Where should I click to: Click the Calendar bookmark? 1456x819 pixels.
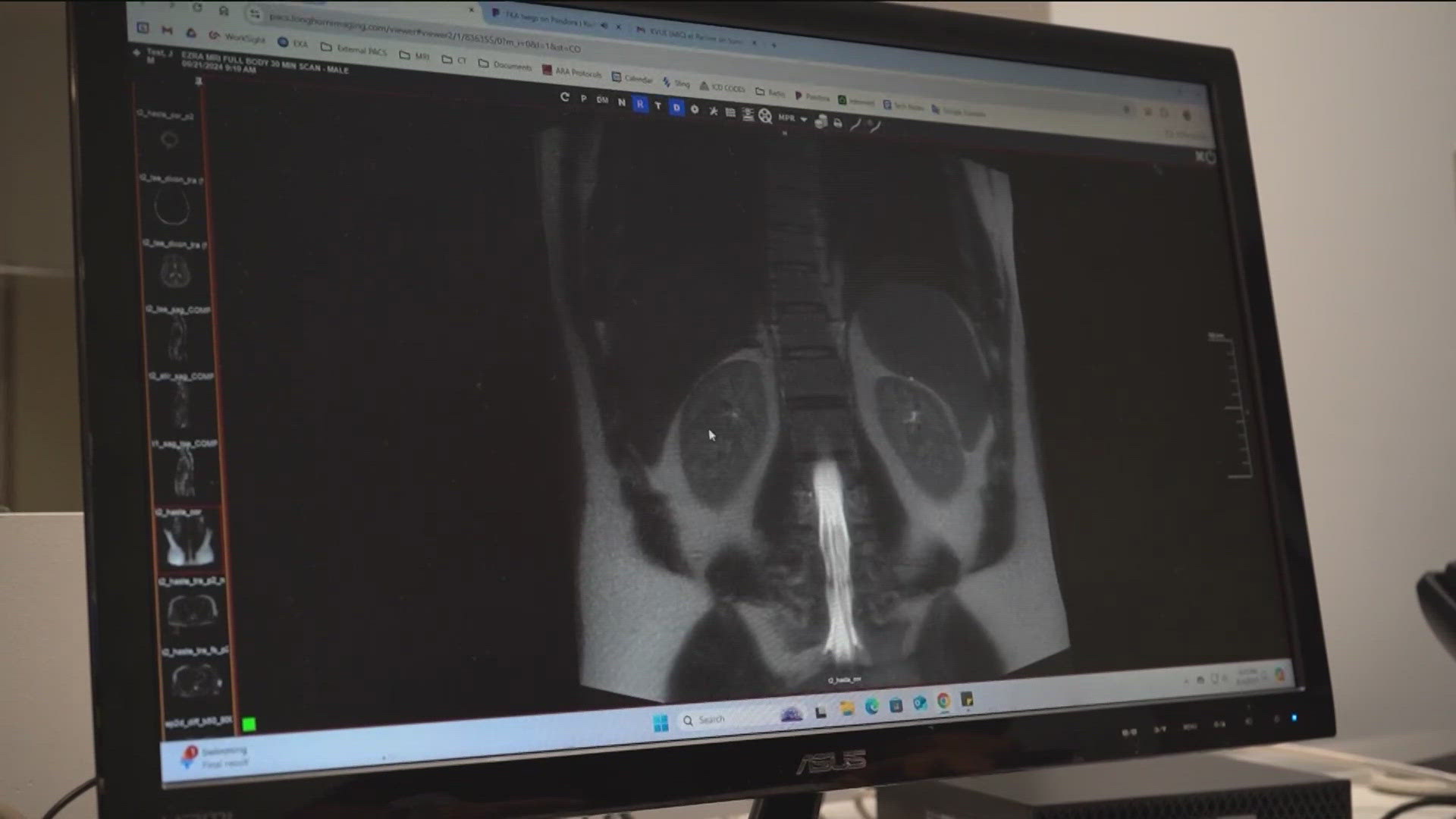pos(632,78)
